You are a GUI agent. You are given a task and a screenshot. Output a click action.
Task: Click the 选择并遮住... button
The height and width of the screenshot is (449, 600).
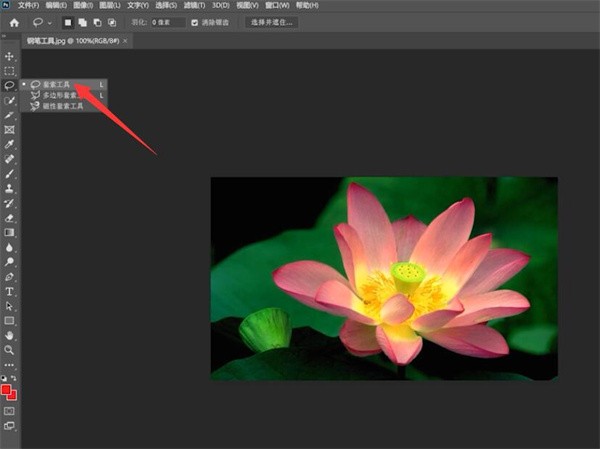click(x=271, y=23)
